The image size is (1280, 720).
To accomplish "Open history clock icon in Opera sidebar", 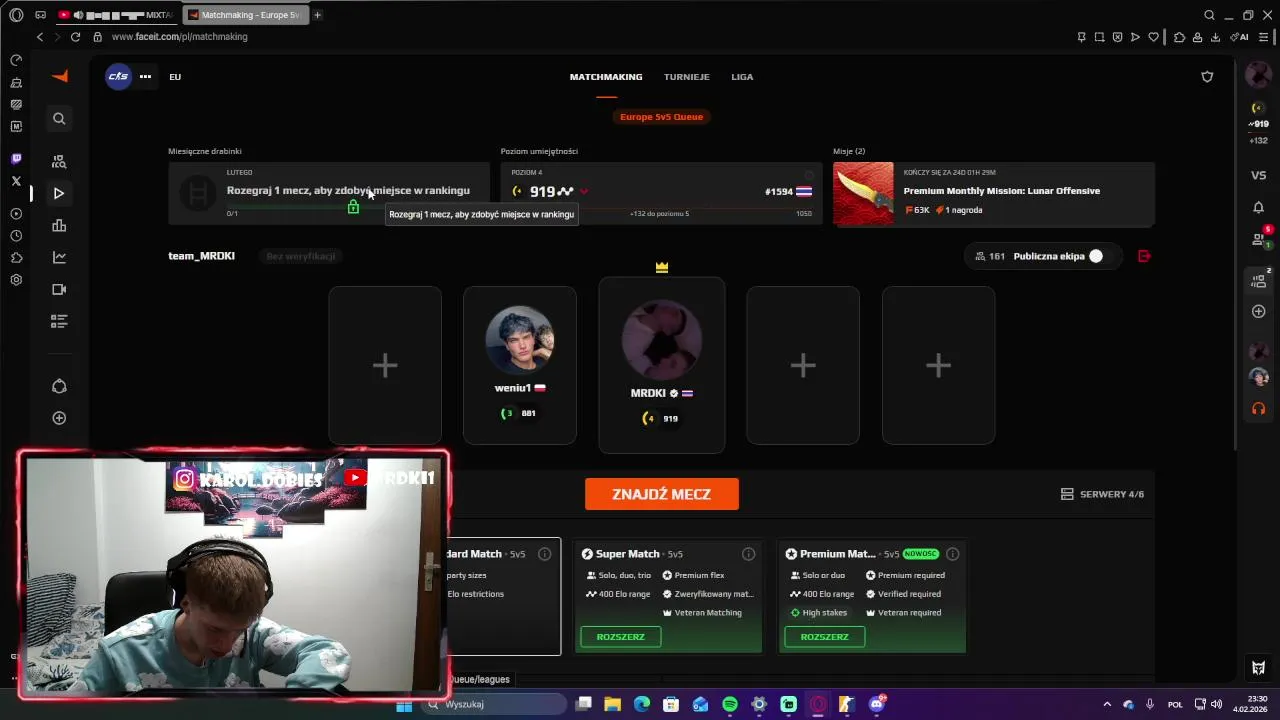I will (x=16, y=236).
